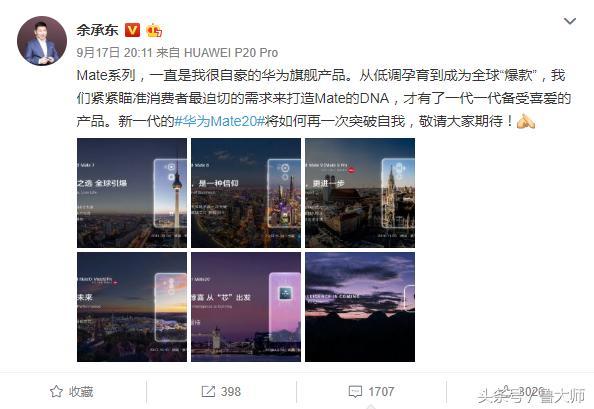Open the post options chevron menu
Viewport: 594px width, 409px height.
570,21
